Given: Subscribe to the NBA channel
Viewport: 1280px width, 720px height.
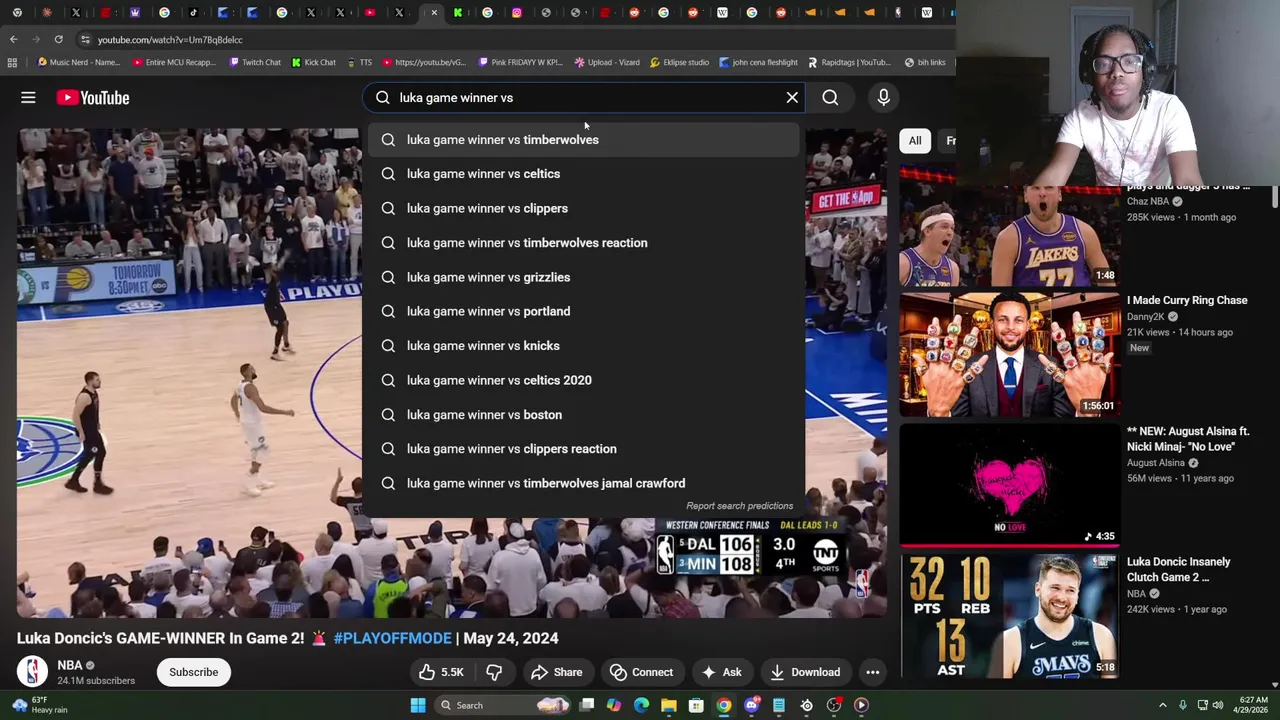Looking at the screenshot, I should click(193, 672).
